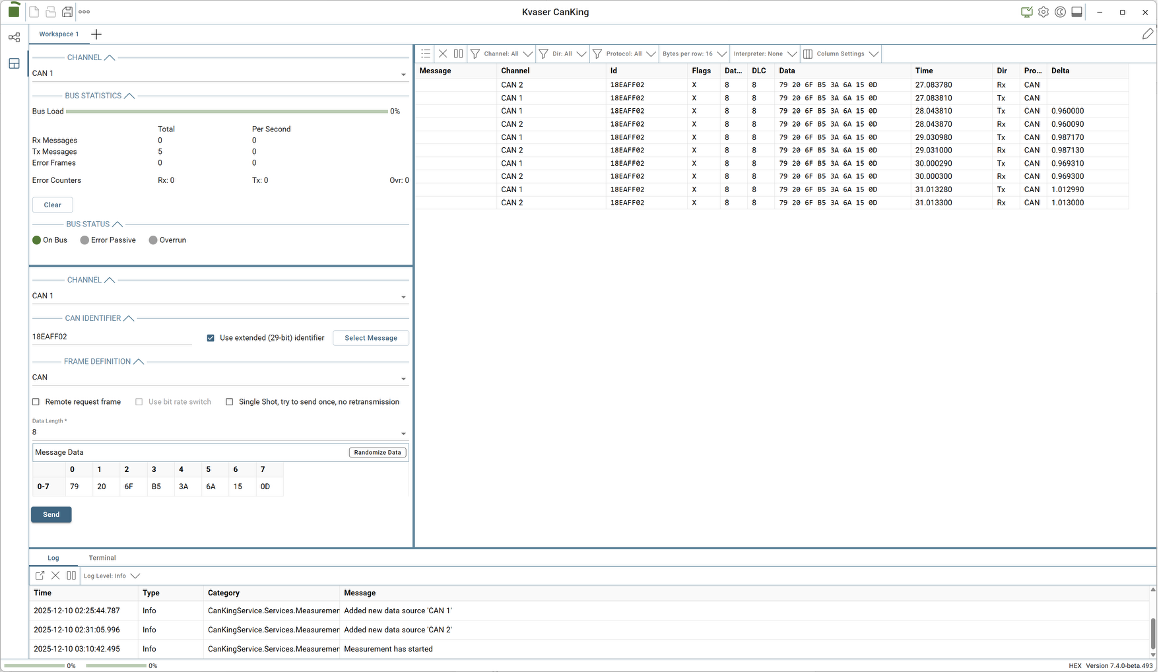Click the Randomize Data button
The width and height of the screenshot is (1160, 672).
point(378,452)
